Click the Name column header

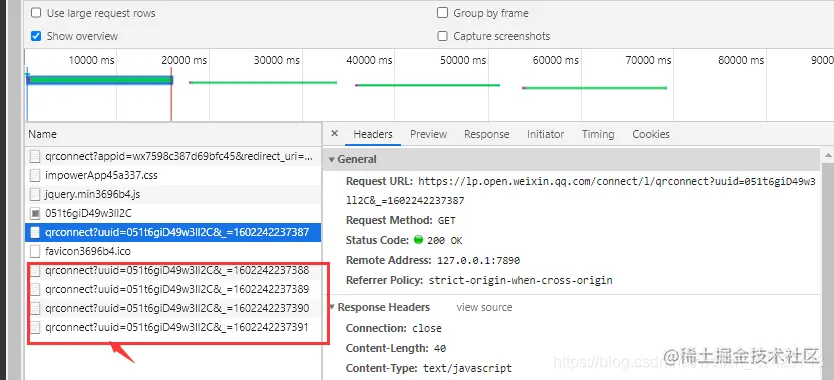[x=173, y=134]
